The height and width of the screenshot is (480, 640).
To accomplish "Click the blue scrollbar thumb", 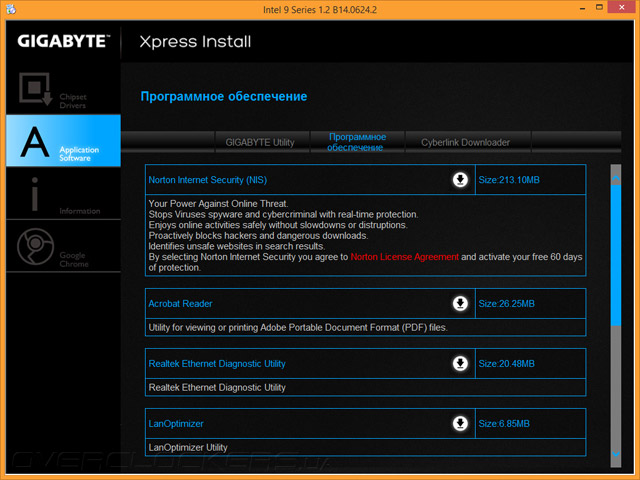I will [x=616, y=255].
